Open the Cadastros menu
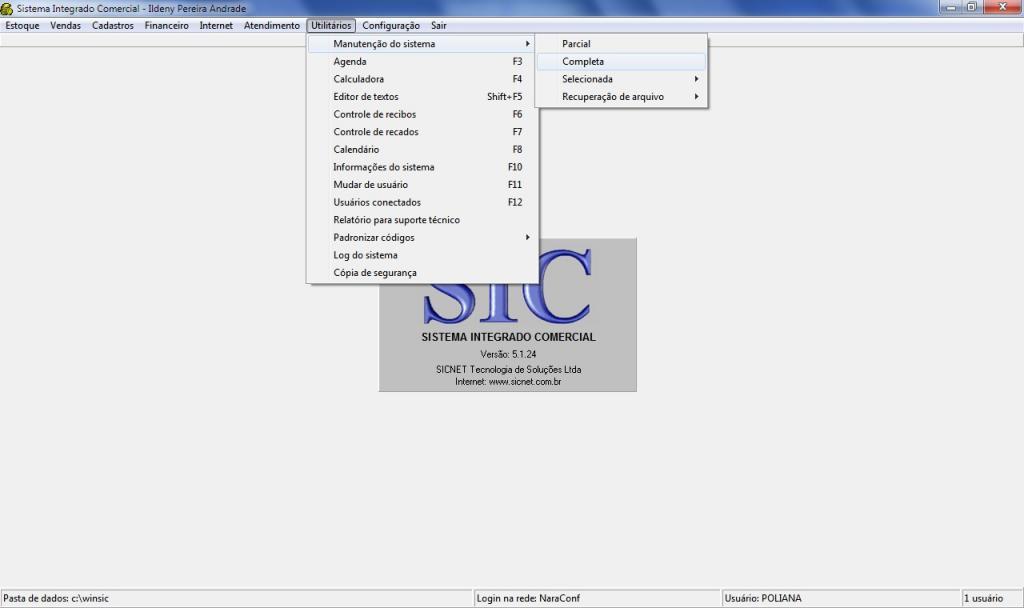 (112, 25)
